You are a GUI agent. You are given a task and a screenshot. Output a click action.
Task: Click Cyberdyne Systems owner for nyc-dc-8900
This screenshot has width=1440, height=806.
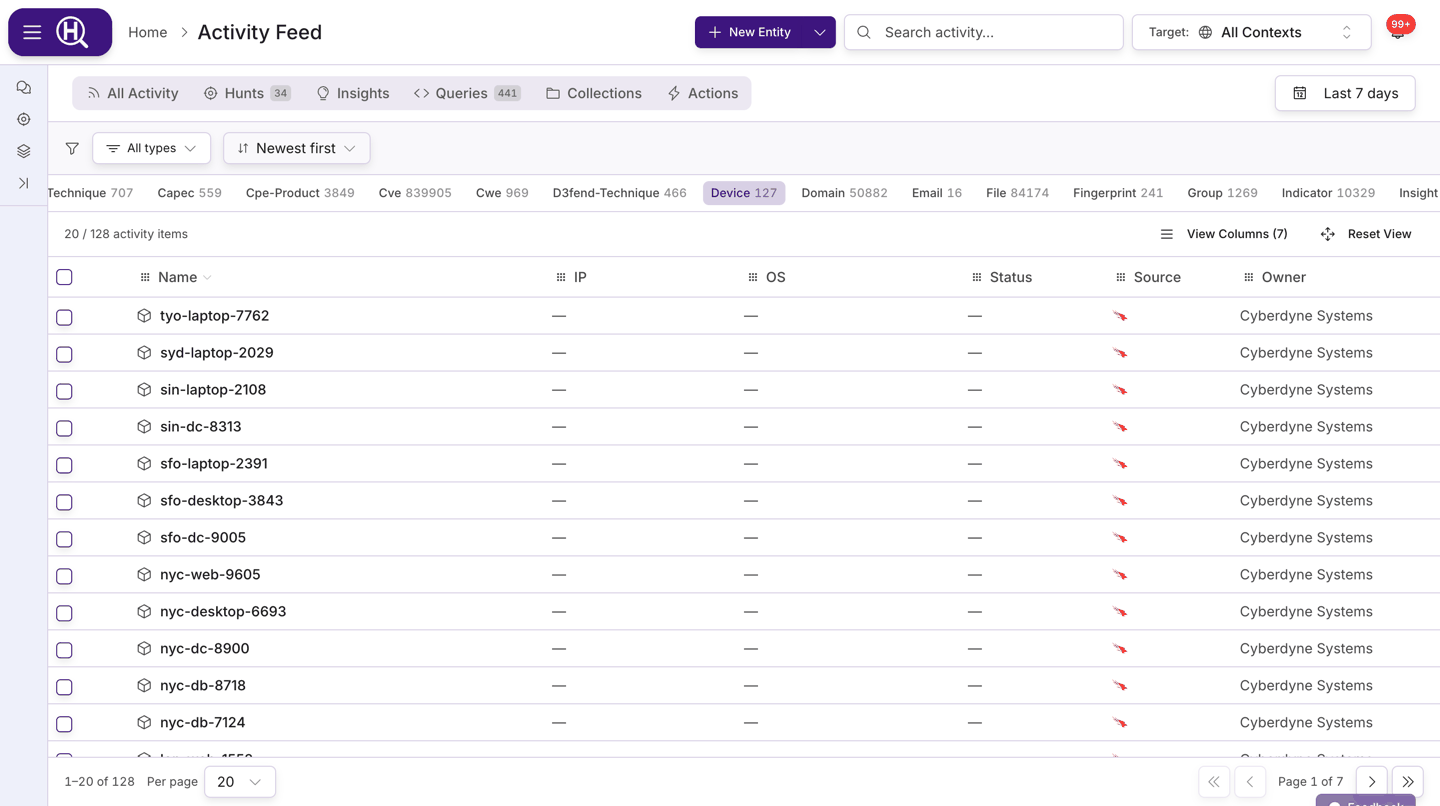(x=1306, y=648)
